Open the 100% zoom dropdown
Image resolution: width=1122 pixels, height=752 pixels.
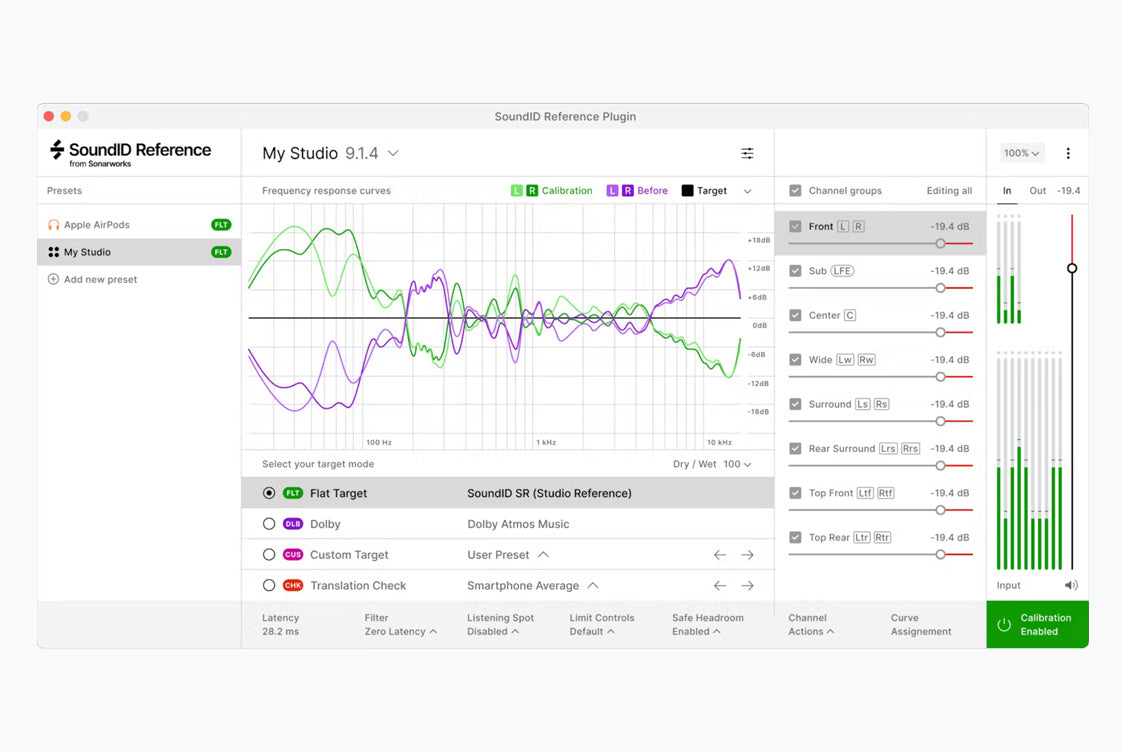point(1022,153)
